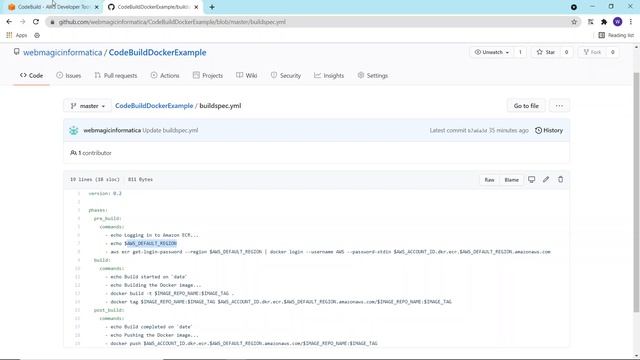Open the Update buildspec.yml commit message

[x=170, y=130]
